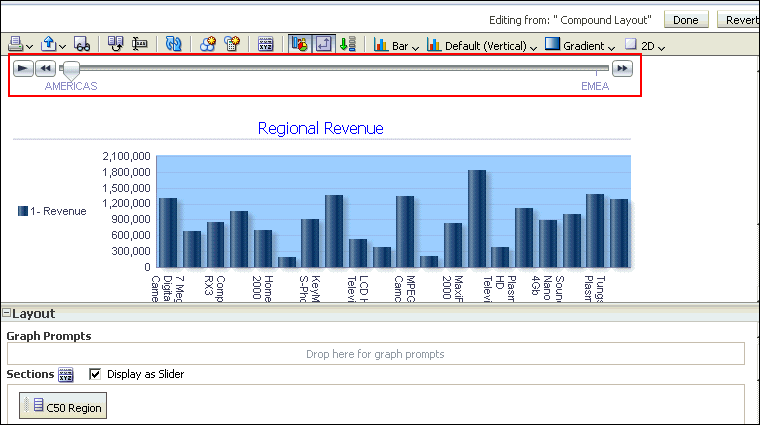Click the new group icon
This screenshot has width=760, height=425.
[x=208, y=45]
